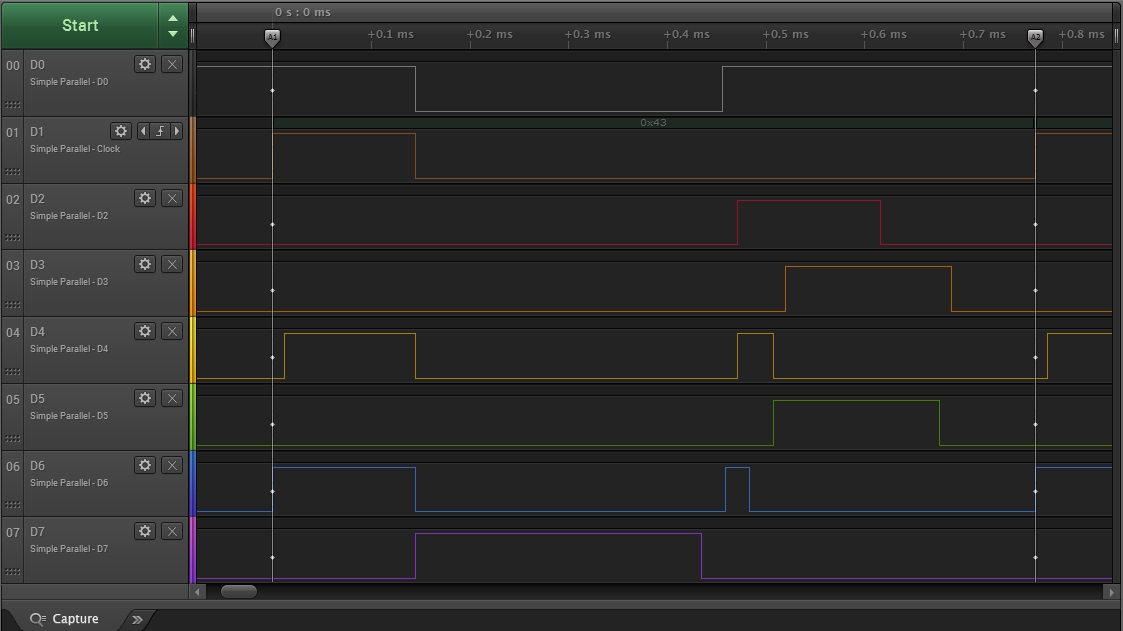1123x631 pixels.
Task: Click the D2 channel name label
Action: point(37,198)
